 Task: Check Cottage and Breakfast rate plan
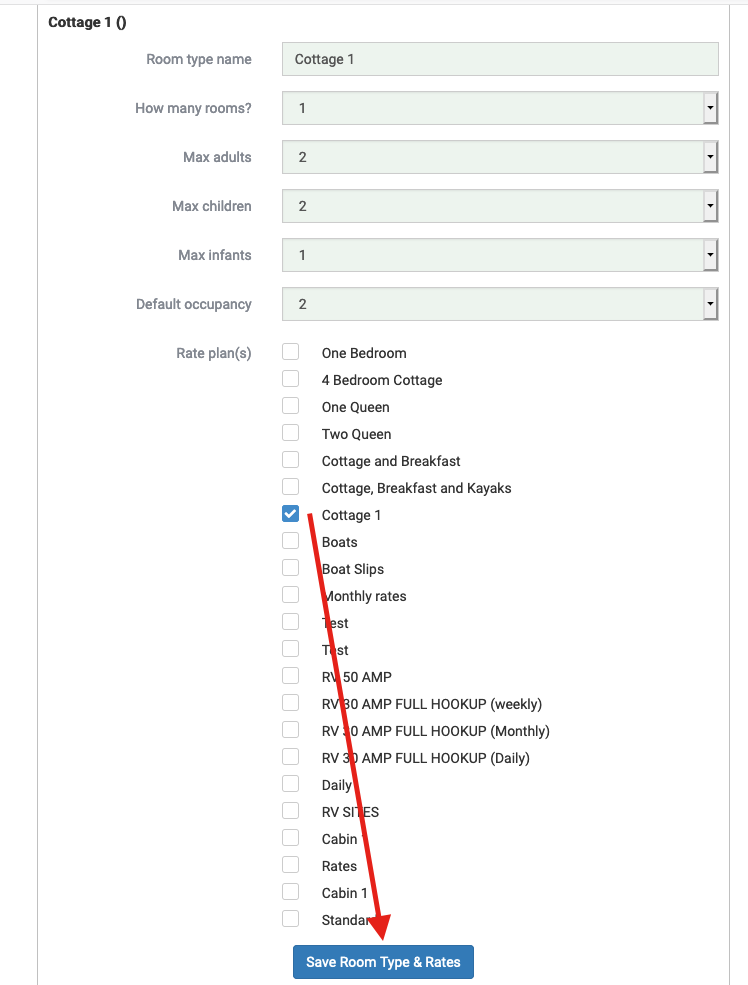290,460
